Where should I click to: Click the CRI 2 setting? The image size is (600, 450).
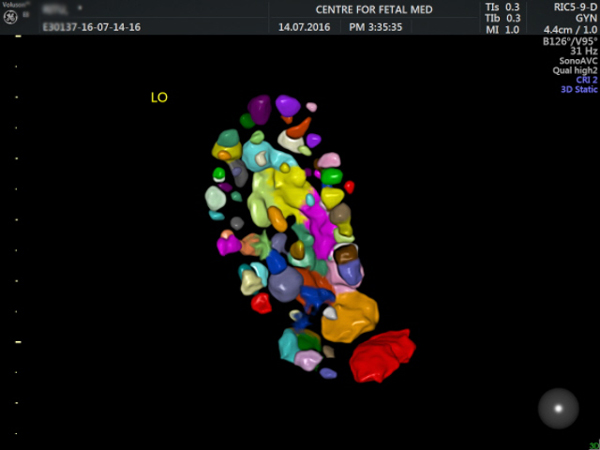point(587,80)
